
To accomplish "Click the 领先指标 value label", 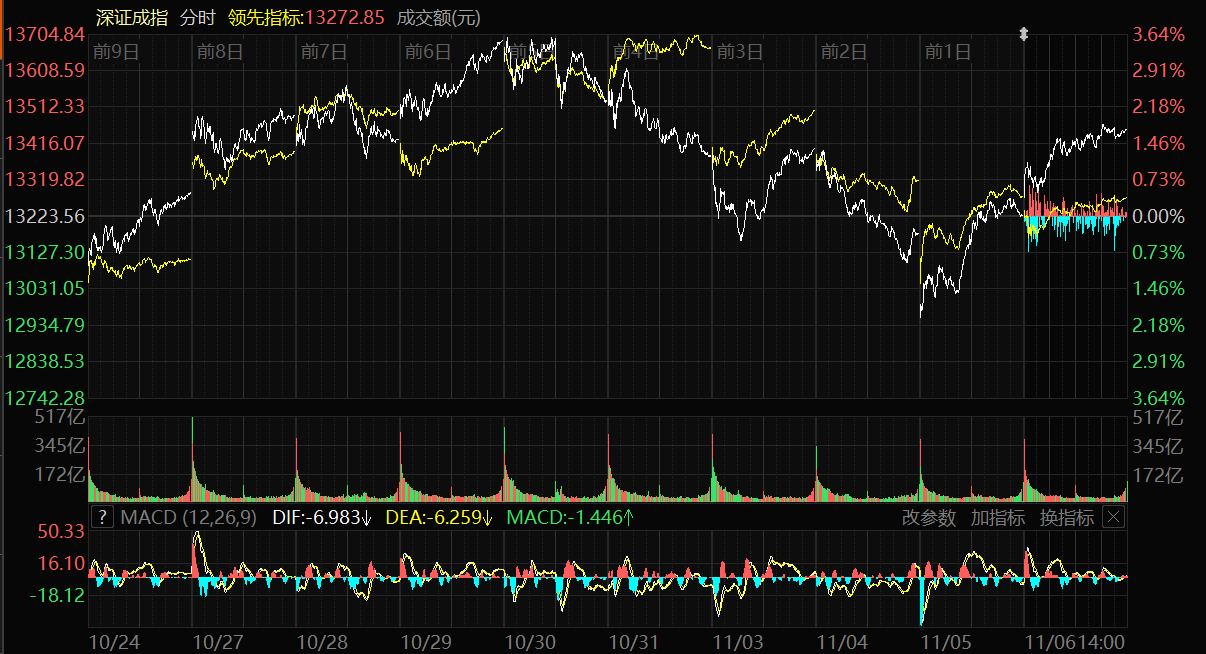I will [x=306, y=17].
